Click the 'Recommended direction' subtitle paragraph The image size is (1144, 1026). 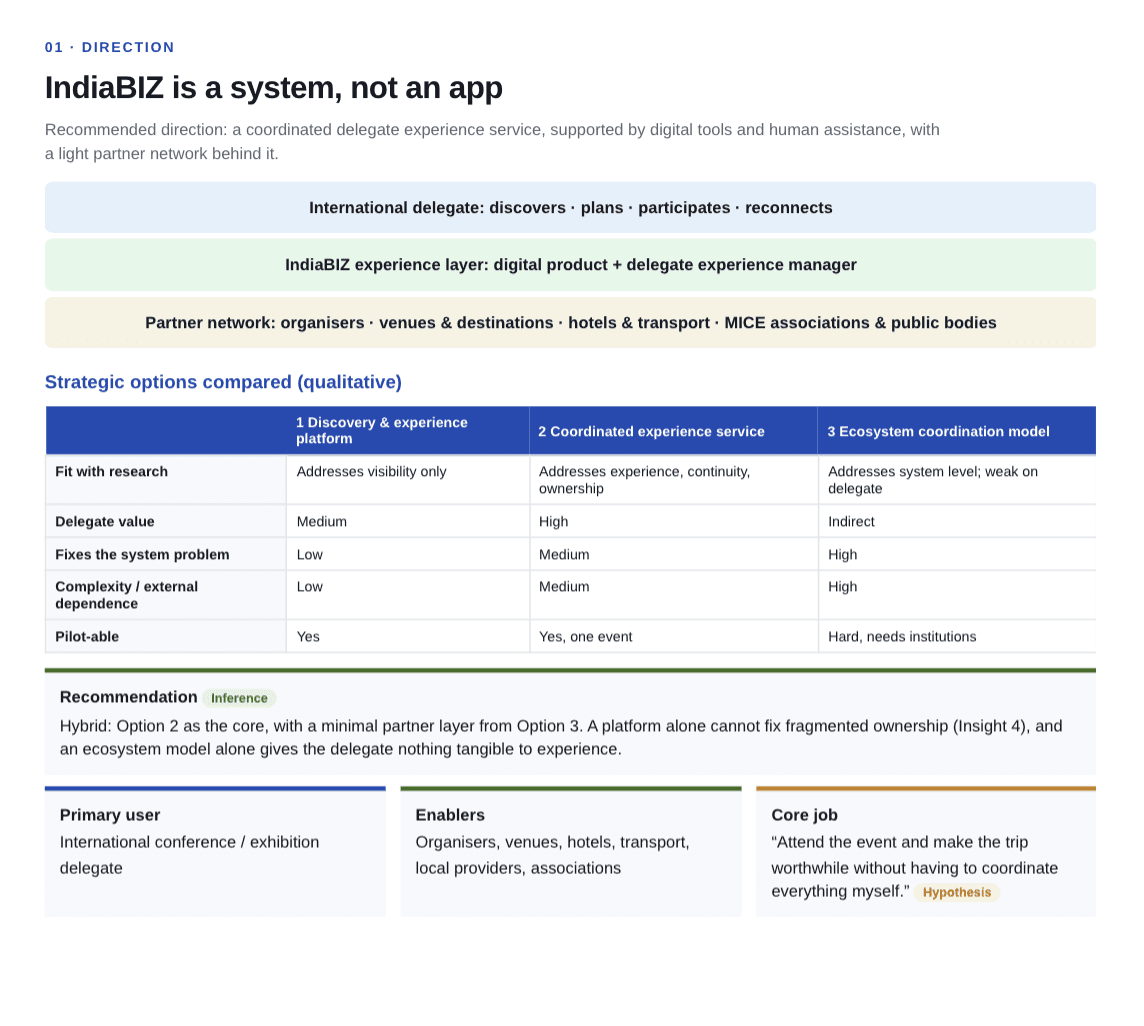[x=492, y=142]
